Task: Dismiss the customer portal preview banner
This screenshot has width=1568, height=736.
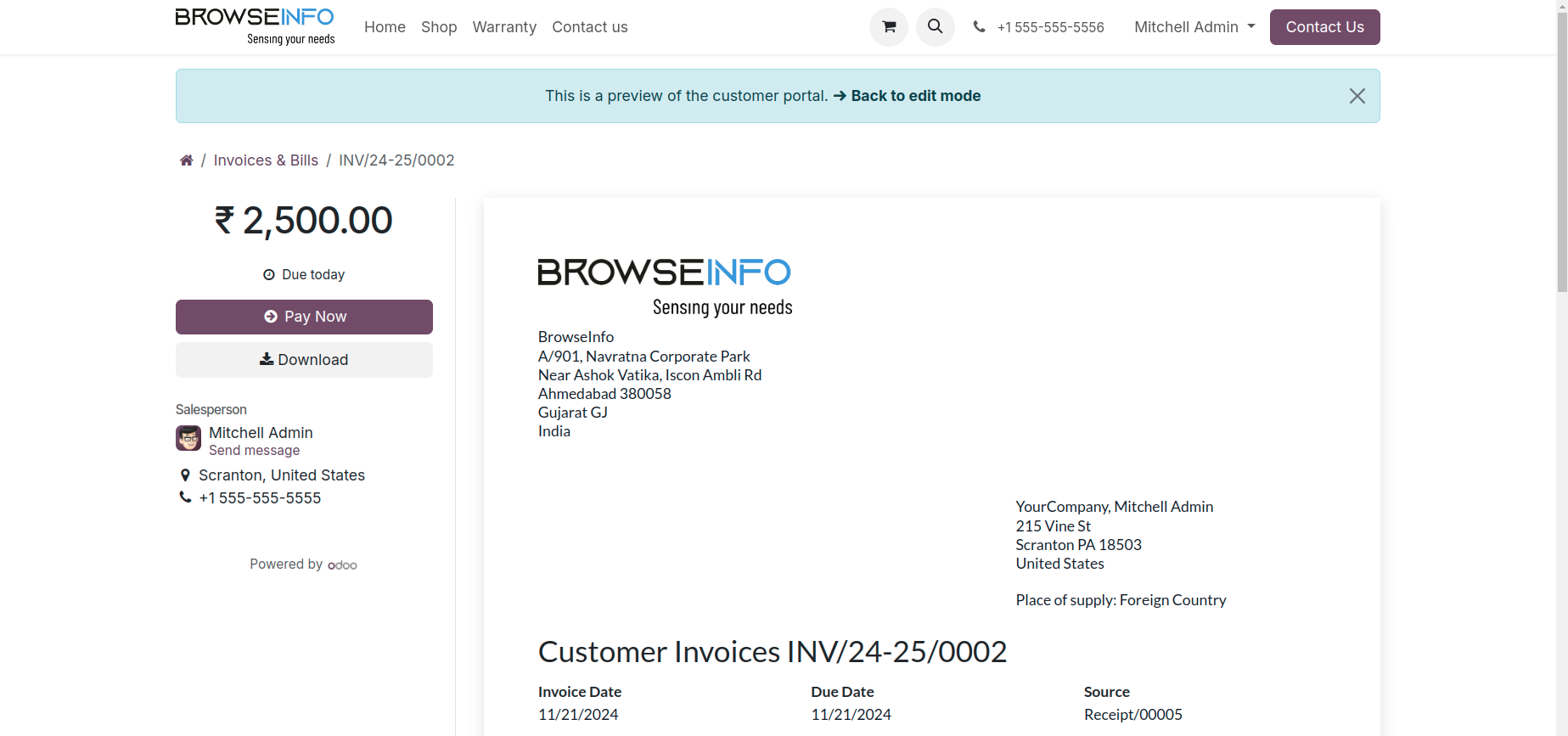Action: [1357, 96]
